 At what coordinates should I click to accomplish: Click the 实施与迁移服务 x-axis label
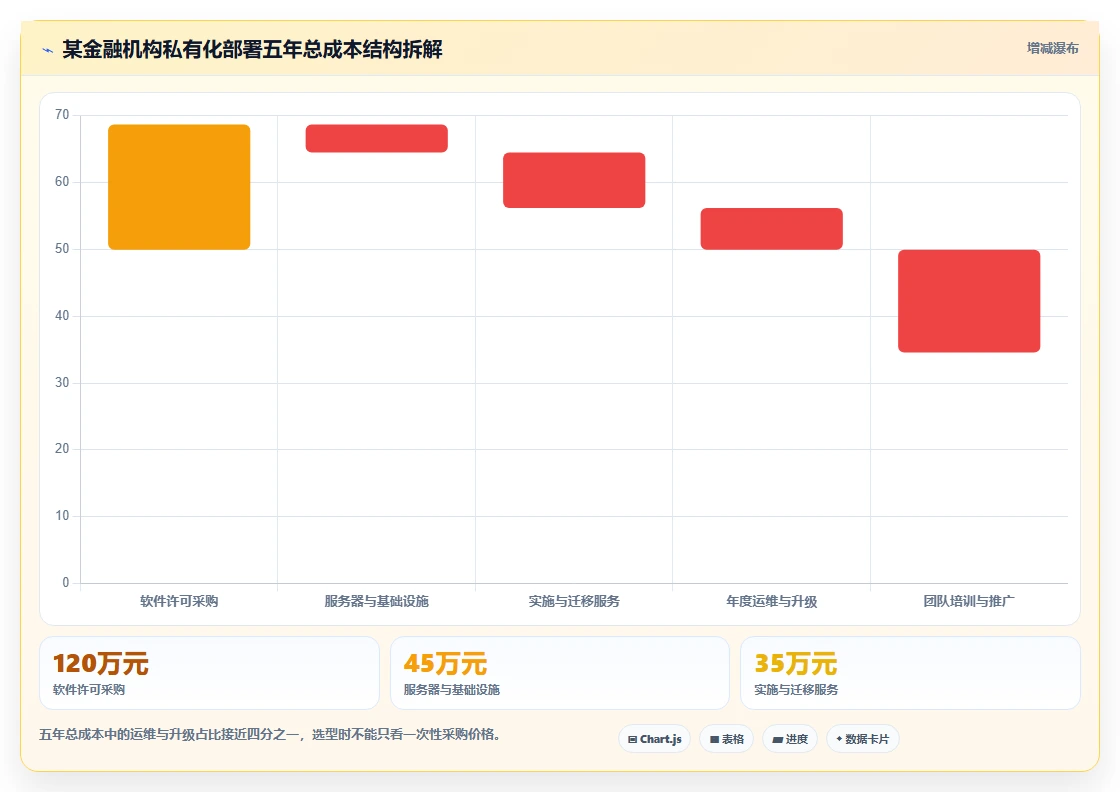click(x=574, y=601)
